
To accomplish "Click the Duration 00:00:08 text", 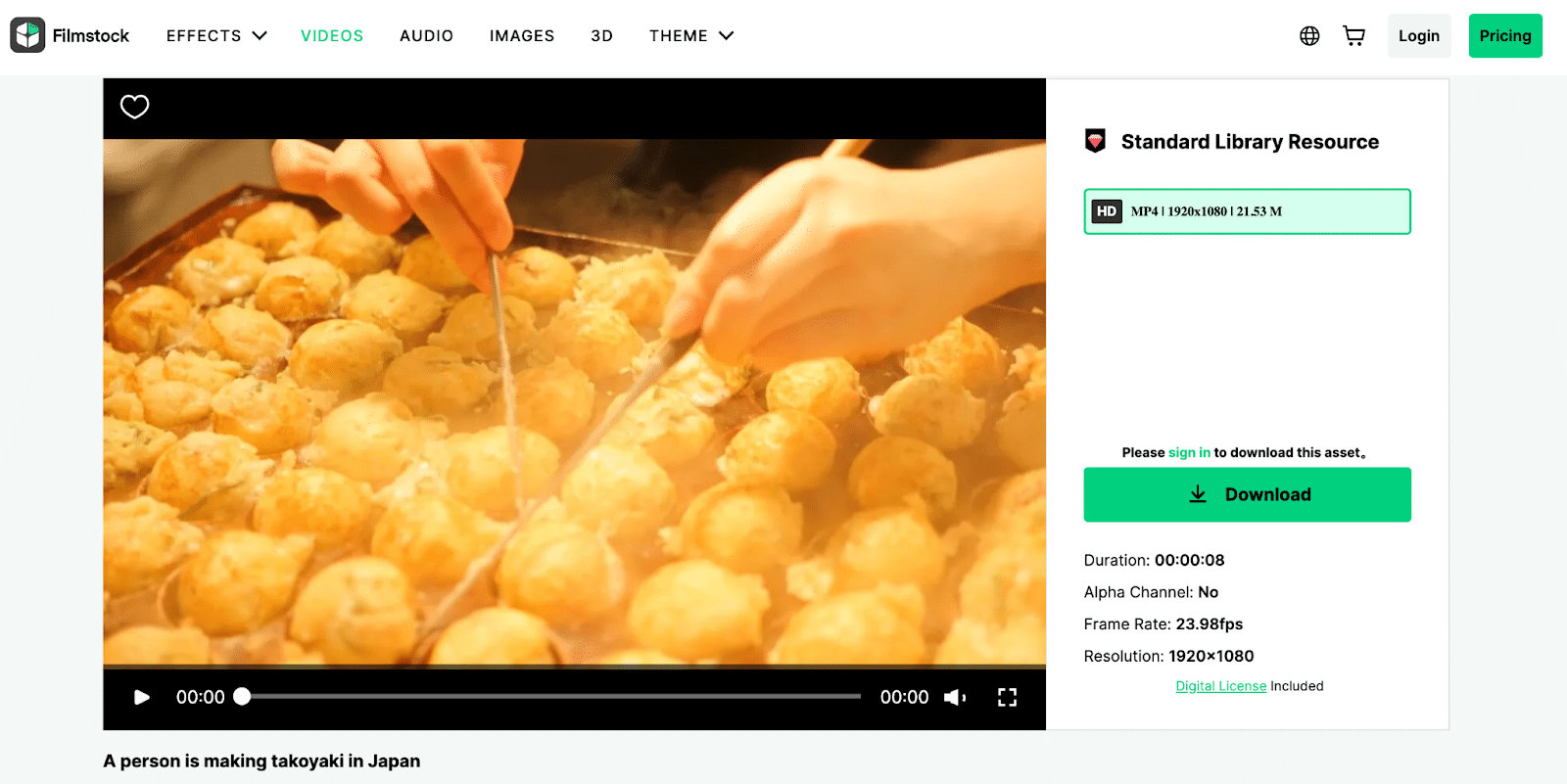I will (x=1154, y=561).
